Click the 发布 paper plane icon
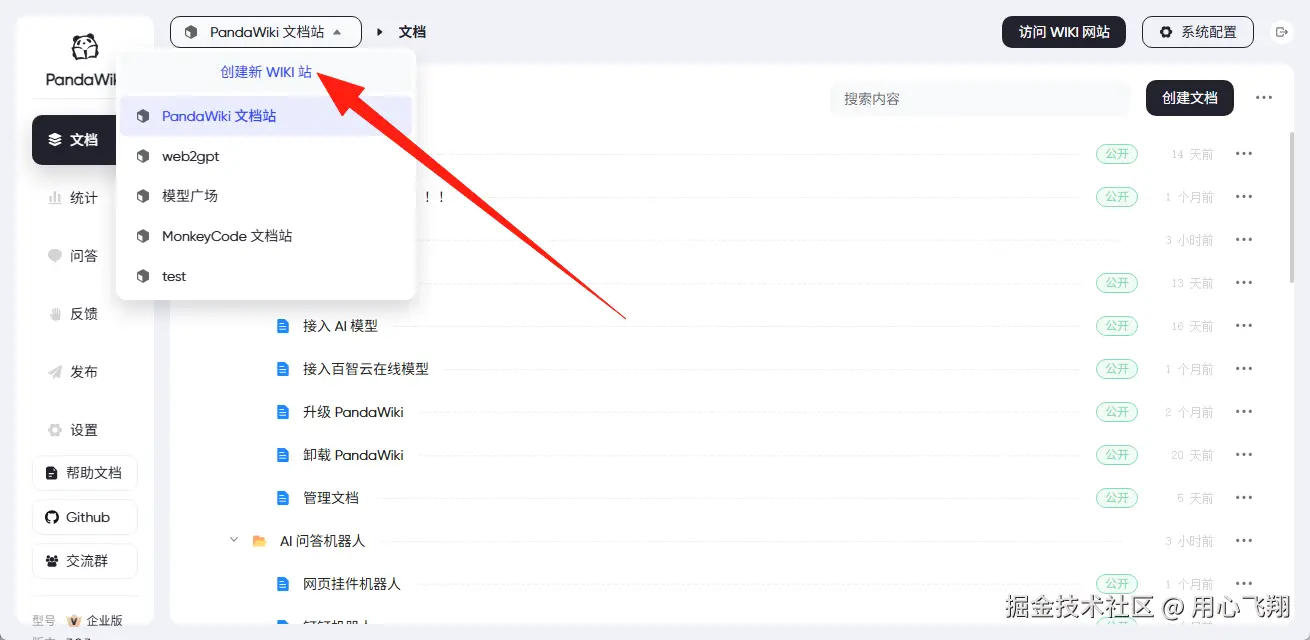1310x640 pixels. tap(55, 372)
